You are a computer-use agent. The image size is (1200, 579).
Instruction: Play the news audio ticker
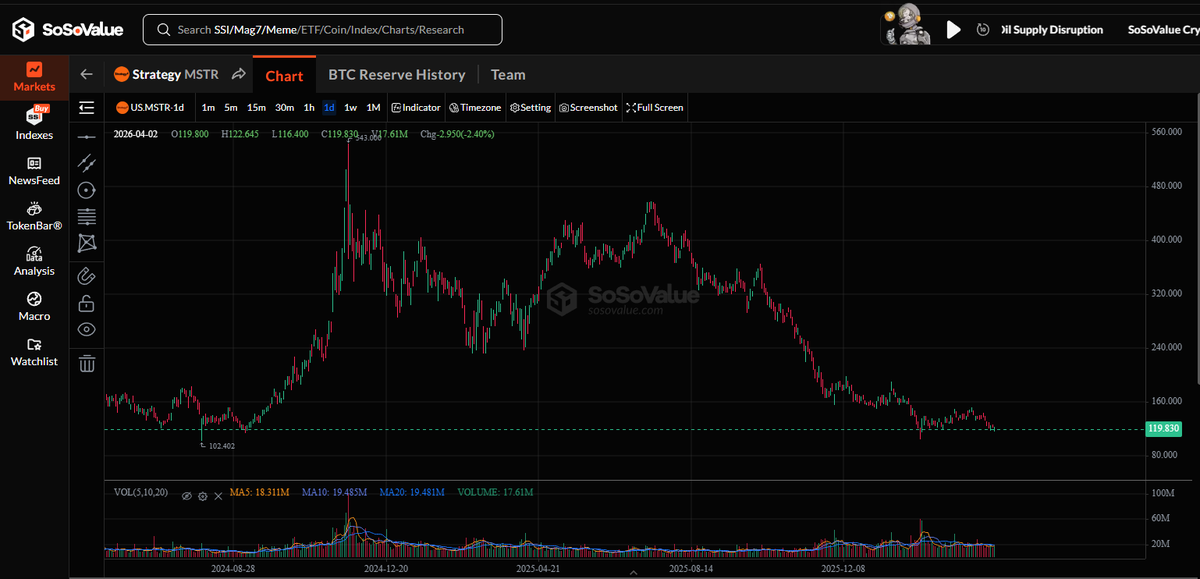pyautogui.click(x=953, y=30)
